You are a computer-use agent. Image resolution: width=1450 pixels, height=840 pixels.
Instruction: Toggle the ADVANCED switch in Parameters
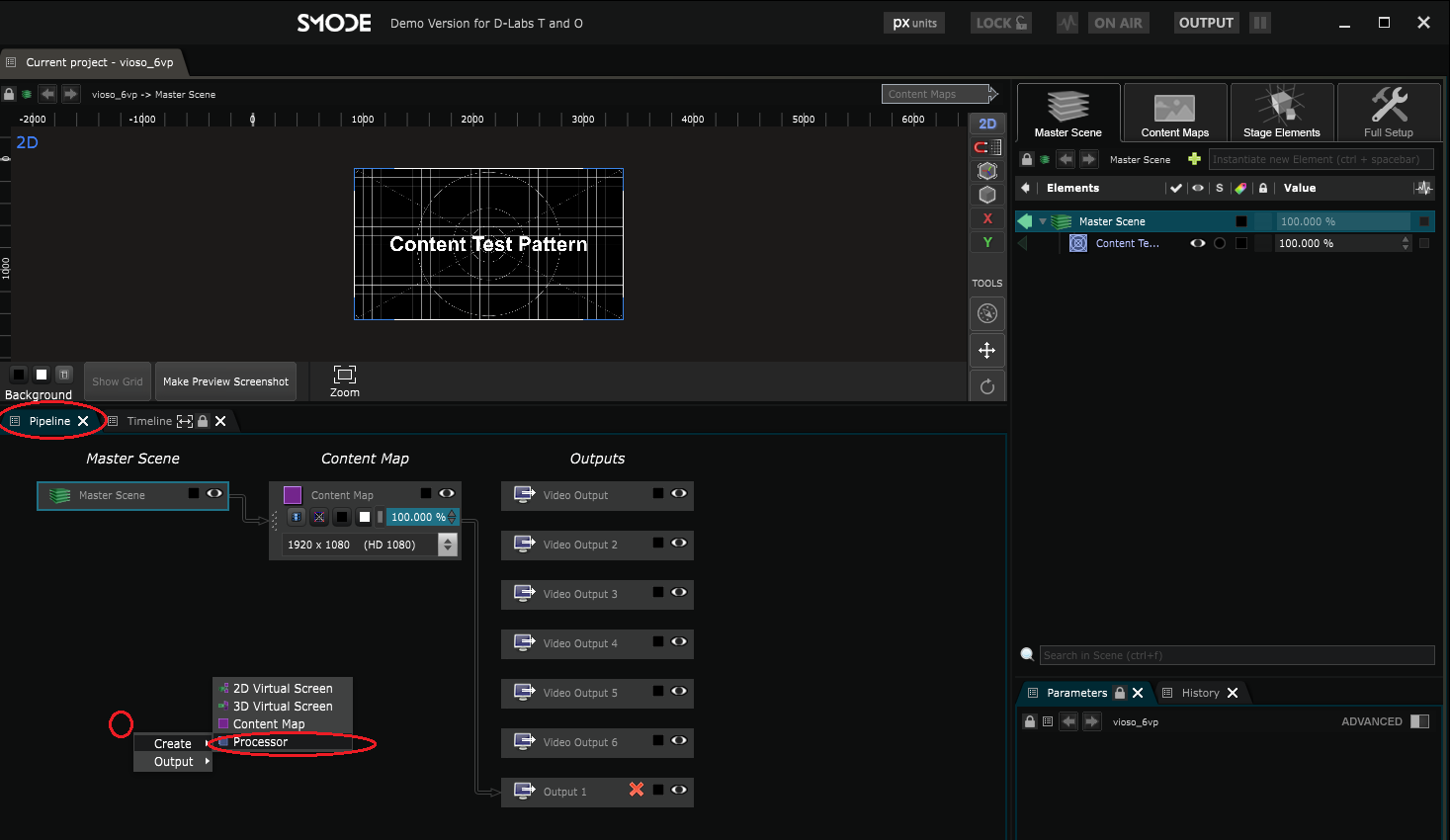pyautogui.click(x=1420, y=721)
